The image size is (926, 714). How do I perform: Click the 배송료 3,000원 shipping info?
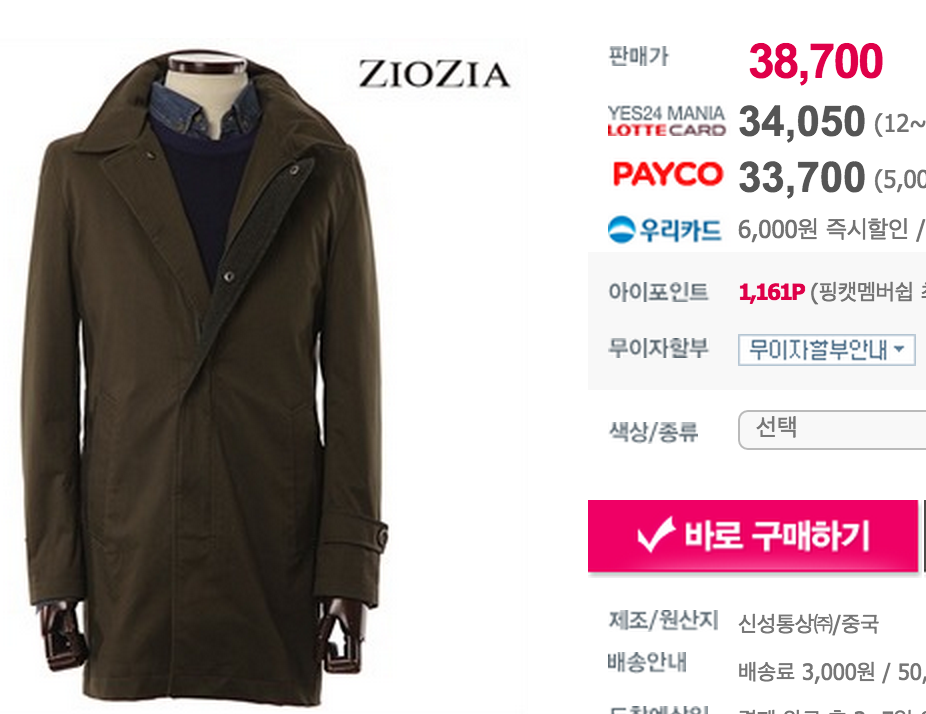pos(806,672)
